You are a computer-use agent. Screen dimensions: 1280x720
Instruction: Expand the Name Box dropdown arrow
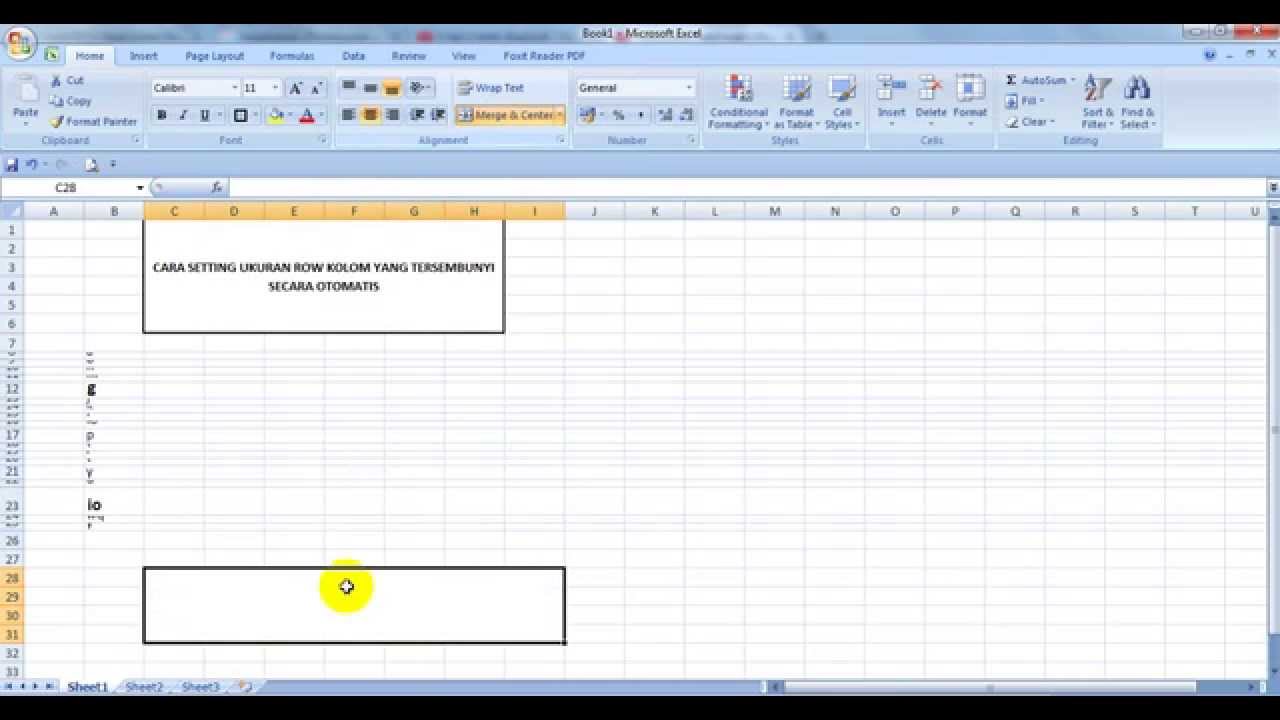point(140,188)
